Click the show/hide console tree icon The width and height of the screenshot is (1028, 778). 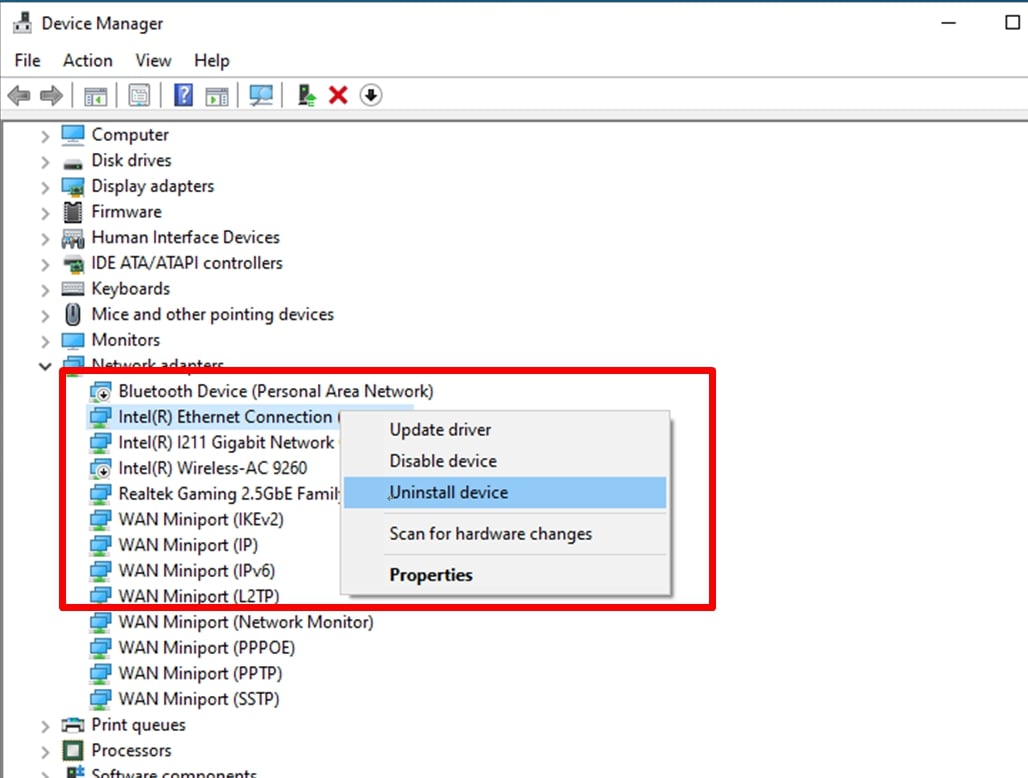click(x=95, y=95)
